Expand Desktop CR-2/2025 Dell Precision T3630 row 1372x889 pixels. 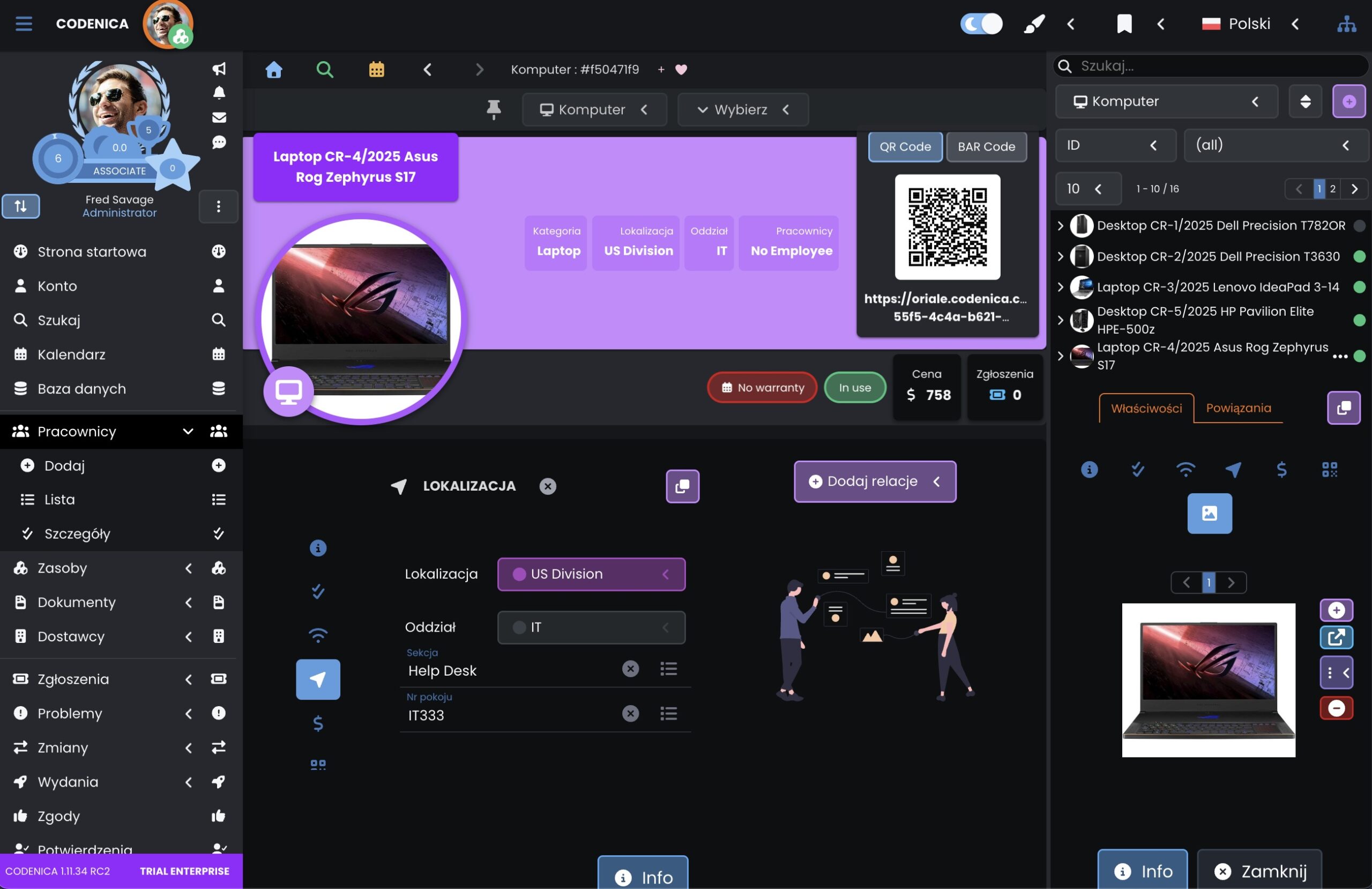[x=1060, y=256]
